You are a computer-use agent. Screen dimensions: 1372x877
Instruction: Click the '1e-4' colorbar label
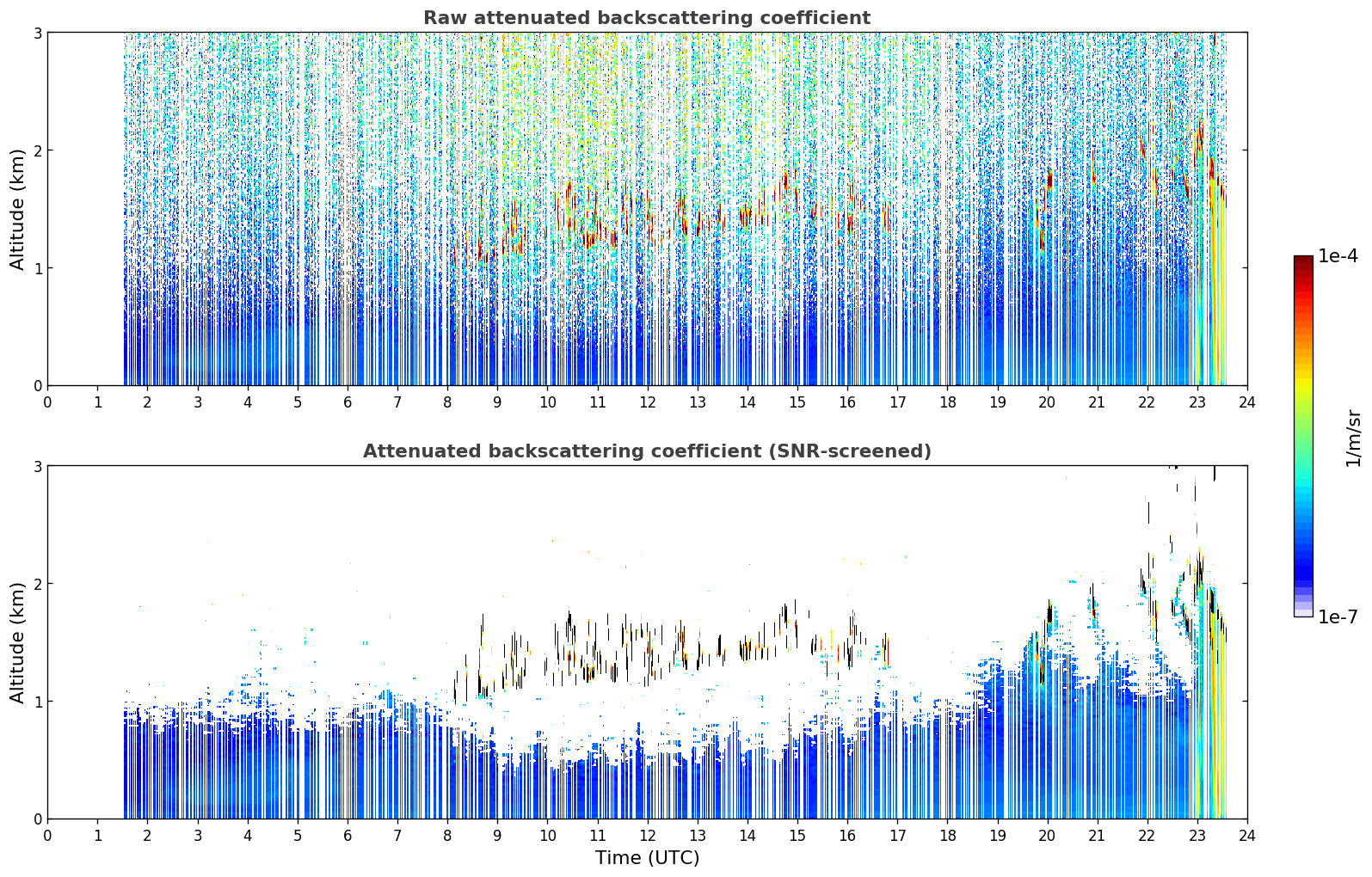pos(1338,256)
